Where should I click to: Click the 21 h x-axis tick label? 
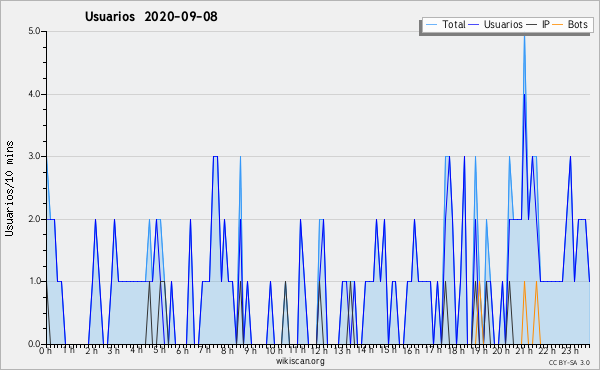point(524,350)
